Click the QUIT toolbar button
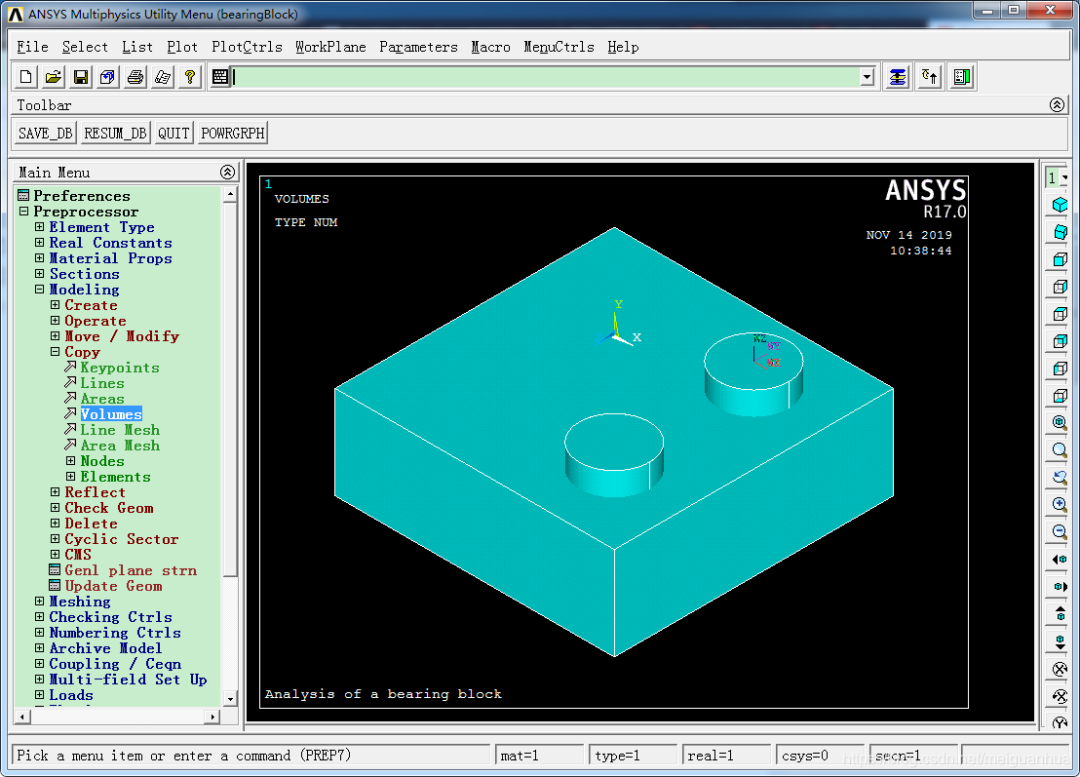1080x777 pixels. point(174,133)
